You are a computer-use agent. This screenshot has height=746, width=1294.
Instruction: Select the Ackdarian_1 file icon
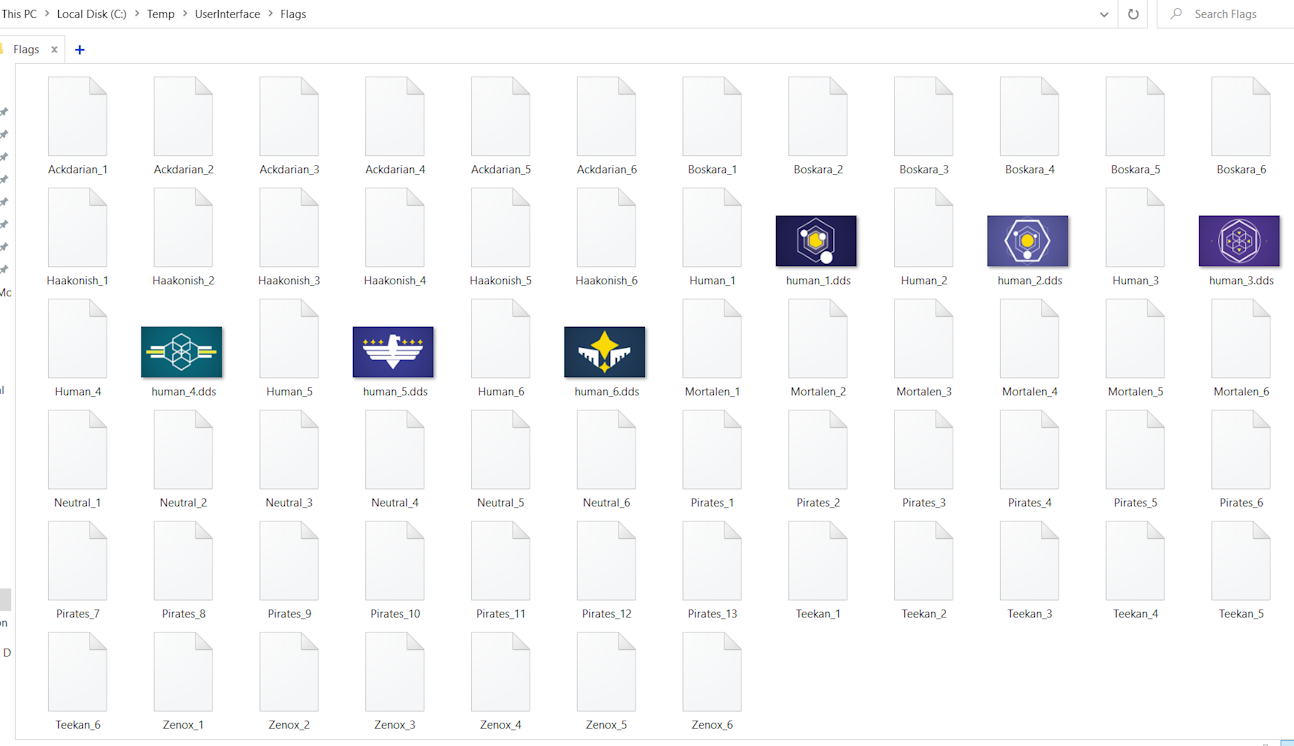(x=77, y=115)
